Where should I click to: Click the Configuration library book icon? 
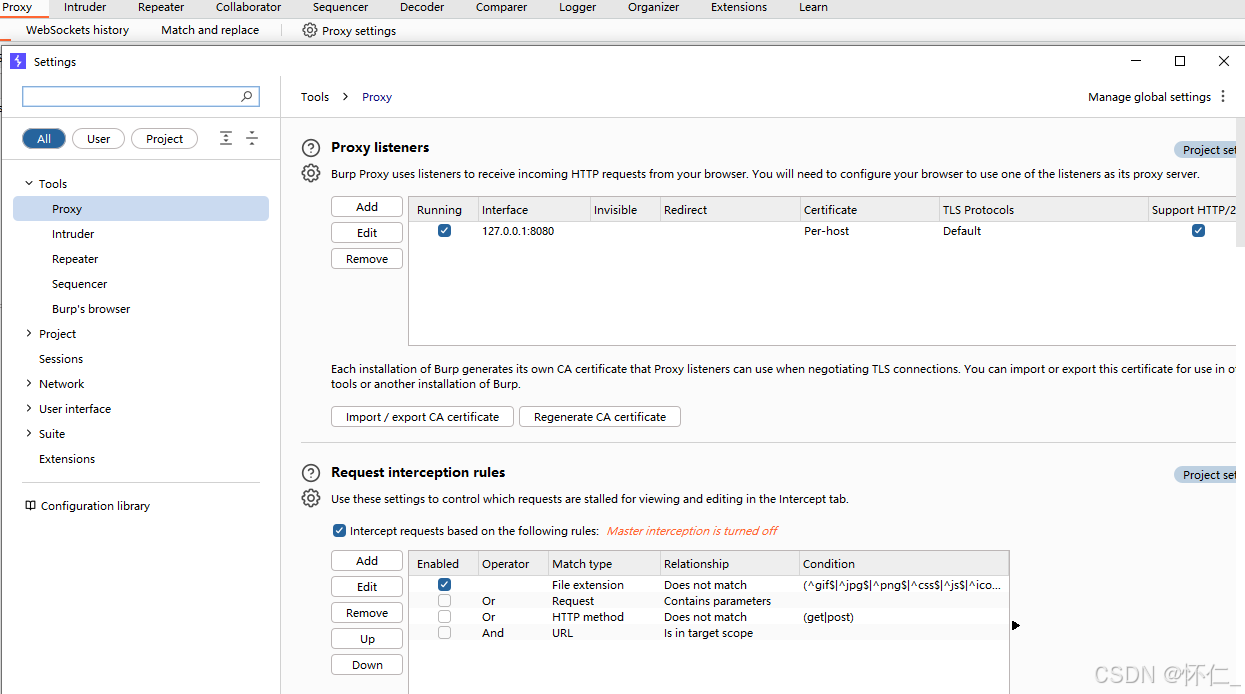coord(30,506)
